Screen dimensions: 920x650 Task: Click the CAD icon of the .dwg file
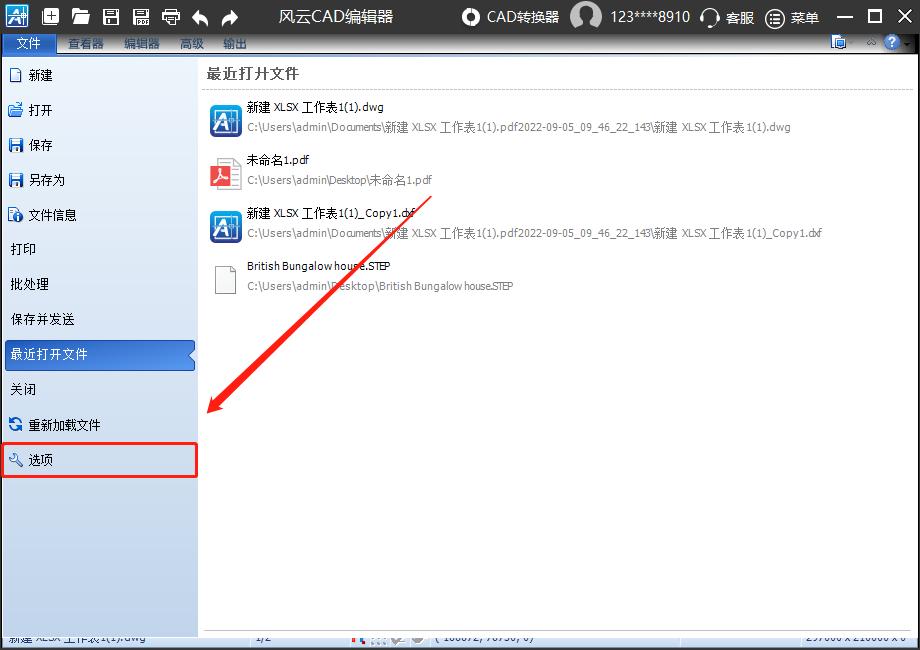(x=226, y=120)
